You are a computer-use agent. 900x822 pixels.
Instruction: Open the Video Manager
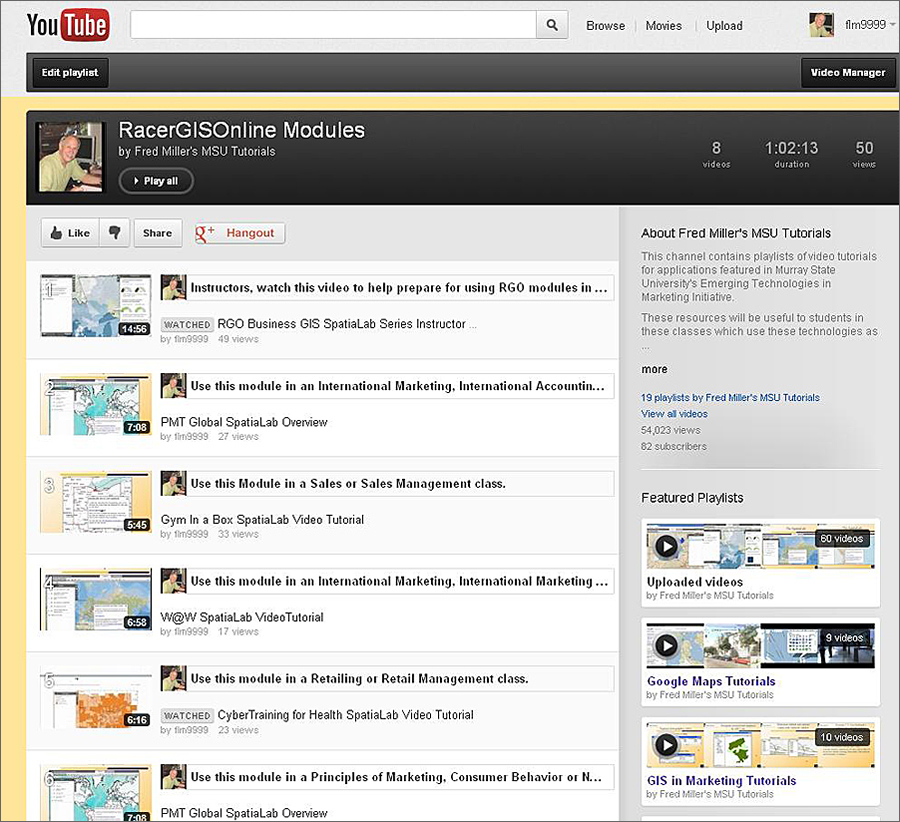tap(848, 73)
